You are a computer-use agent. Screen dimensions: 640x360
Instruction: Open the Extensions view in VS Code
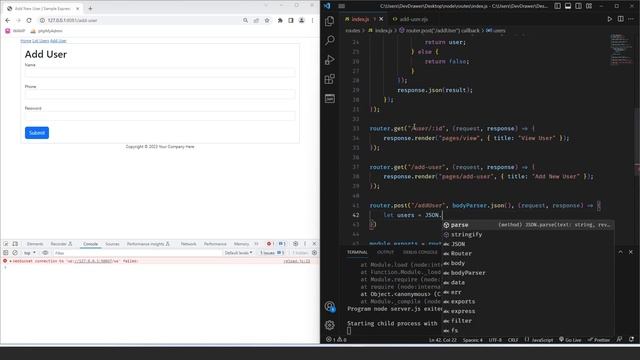point(329,79)
